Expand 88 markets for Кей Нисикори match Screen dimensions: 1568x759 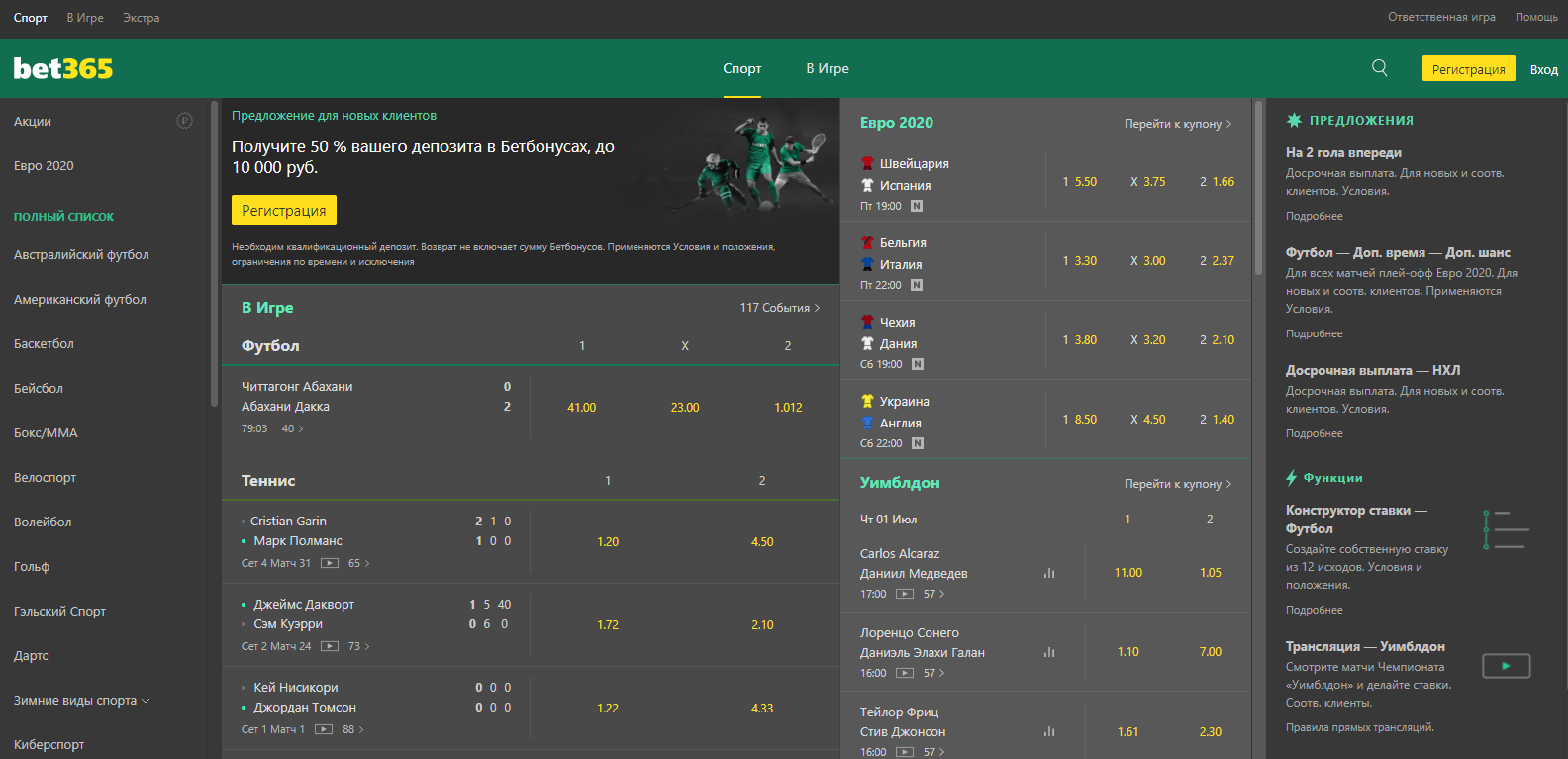pos(353,729)
